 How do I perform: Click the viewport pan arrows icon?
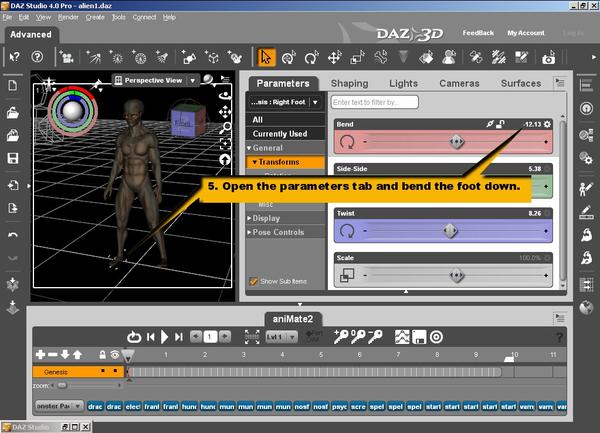(x=225, y=111)
